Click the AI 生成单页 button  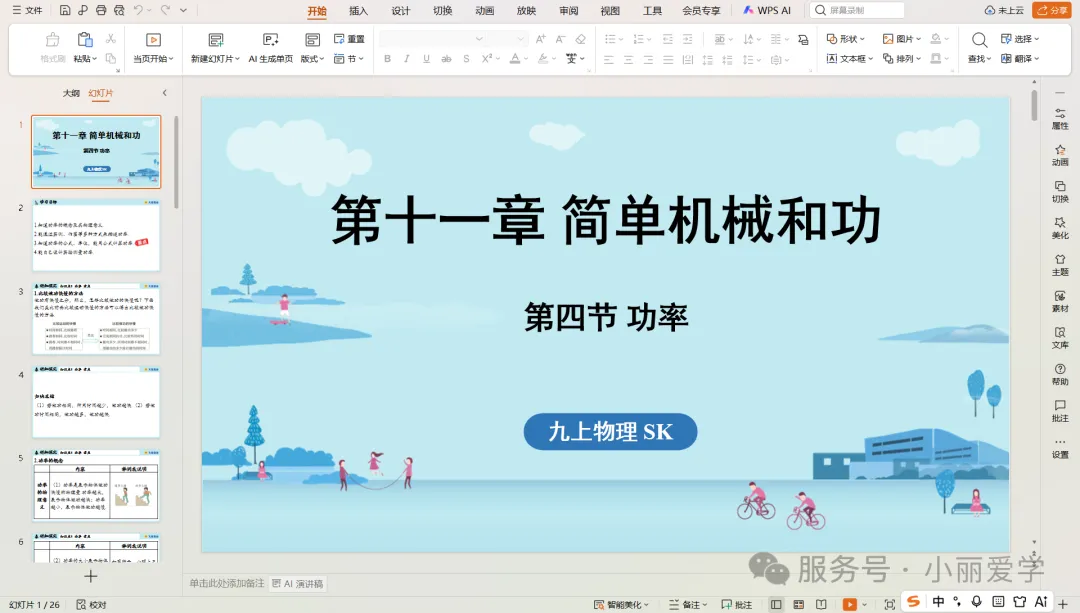tap(271, 48)
